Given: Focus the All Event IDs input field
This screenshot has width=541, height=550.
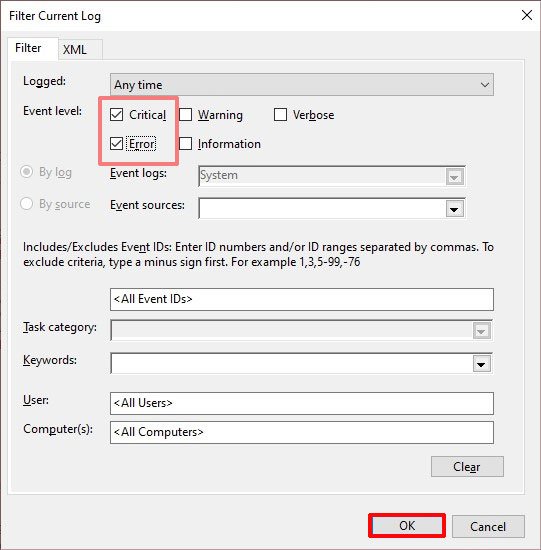Looking at the screenshot, I should click(x=302, y=300).
